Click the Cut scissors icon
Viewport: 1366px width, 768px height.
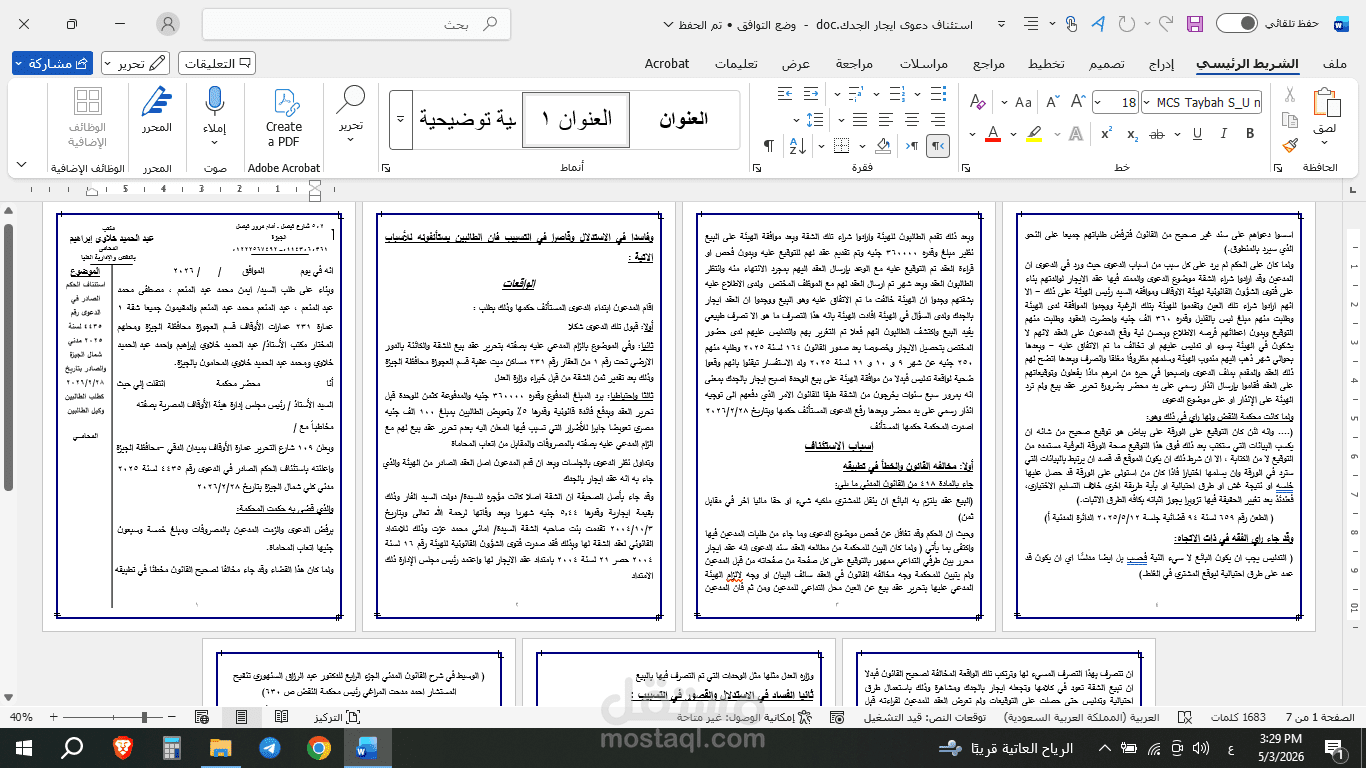pos(1290,94)
